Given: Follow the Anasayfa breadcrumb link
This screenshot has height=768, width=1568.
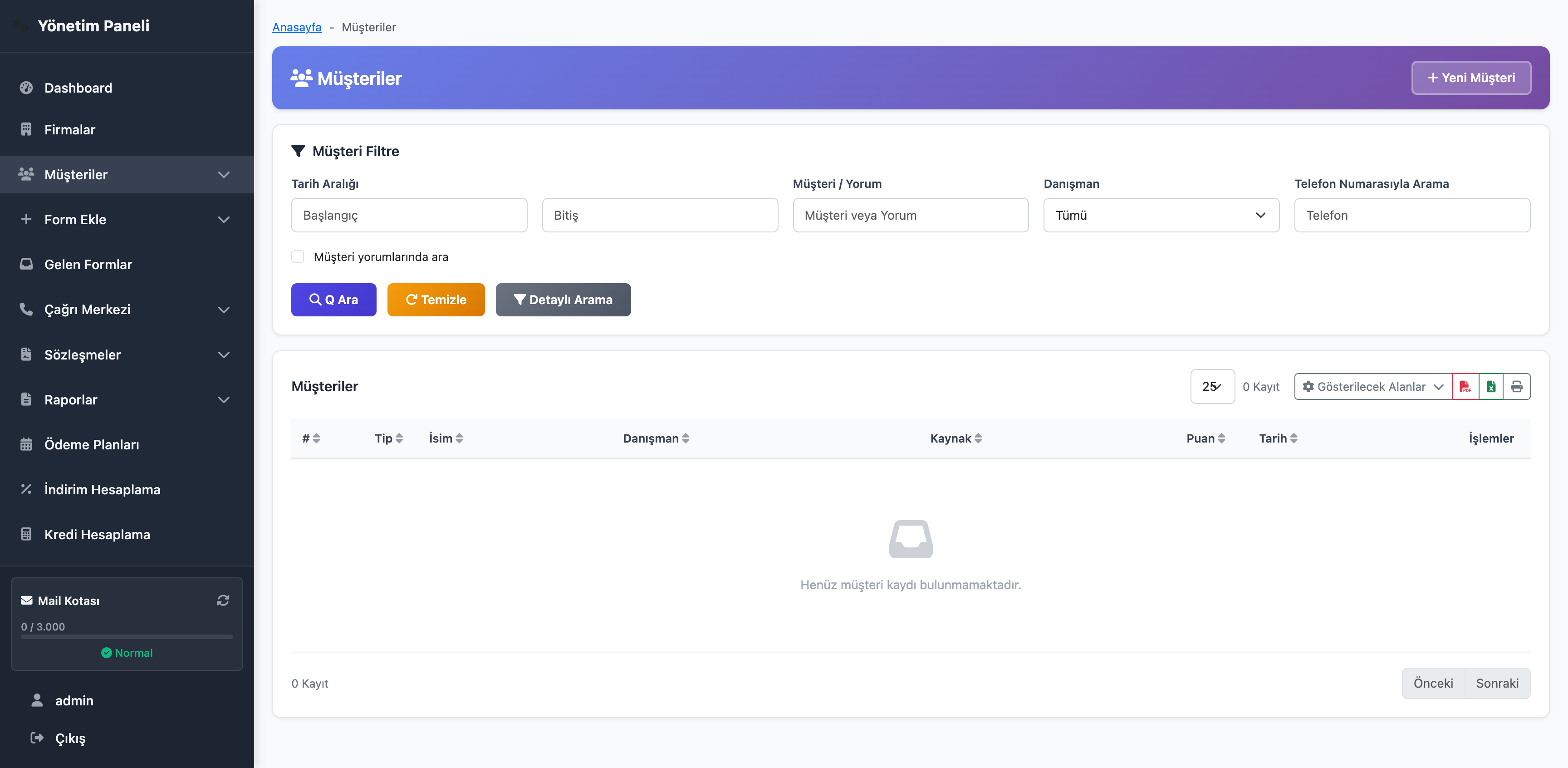Looking at the screenshot, I should tap(296, 27).
